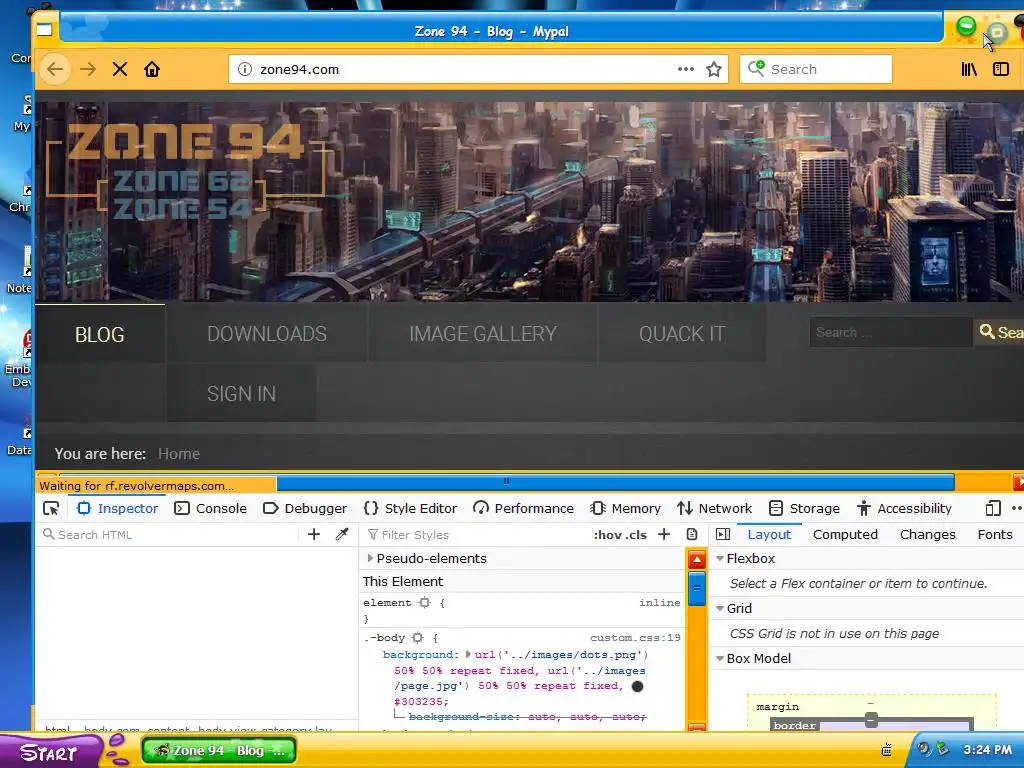Expand the Pseudo-elements section
The width and height of the screenshot is (1024, 768).
click(370, 558)
